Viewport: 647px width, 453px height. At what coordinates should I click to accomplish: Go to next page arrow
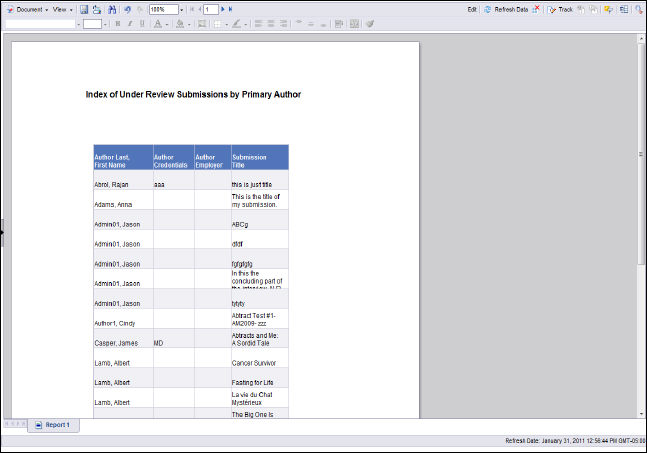[x=223, y=8]
